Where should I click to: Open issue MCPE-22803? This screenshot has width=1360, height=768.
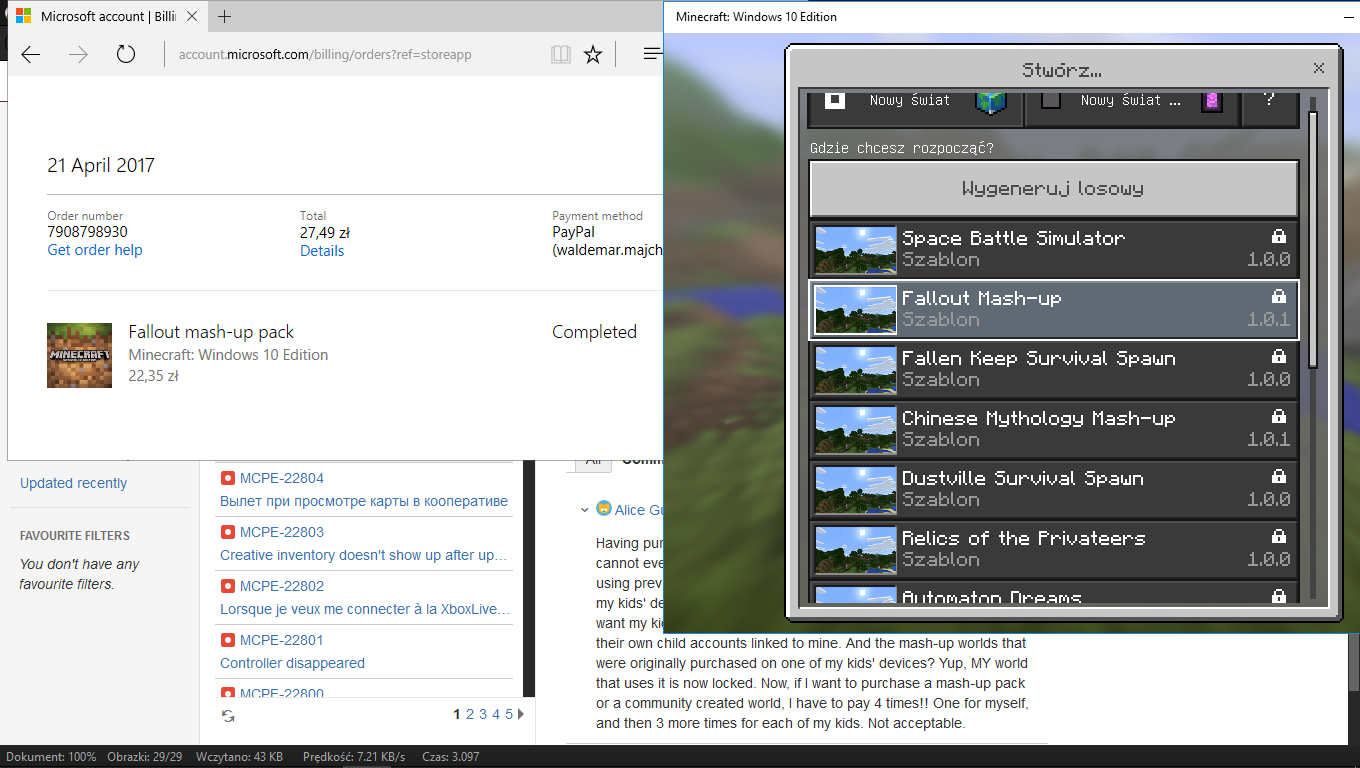click(x=282, y=532)
